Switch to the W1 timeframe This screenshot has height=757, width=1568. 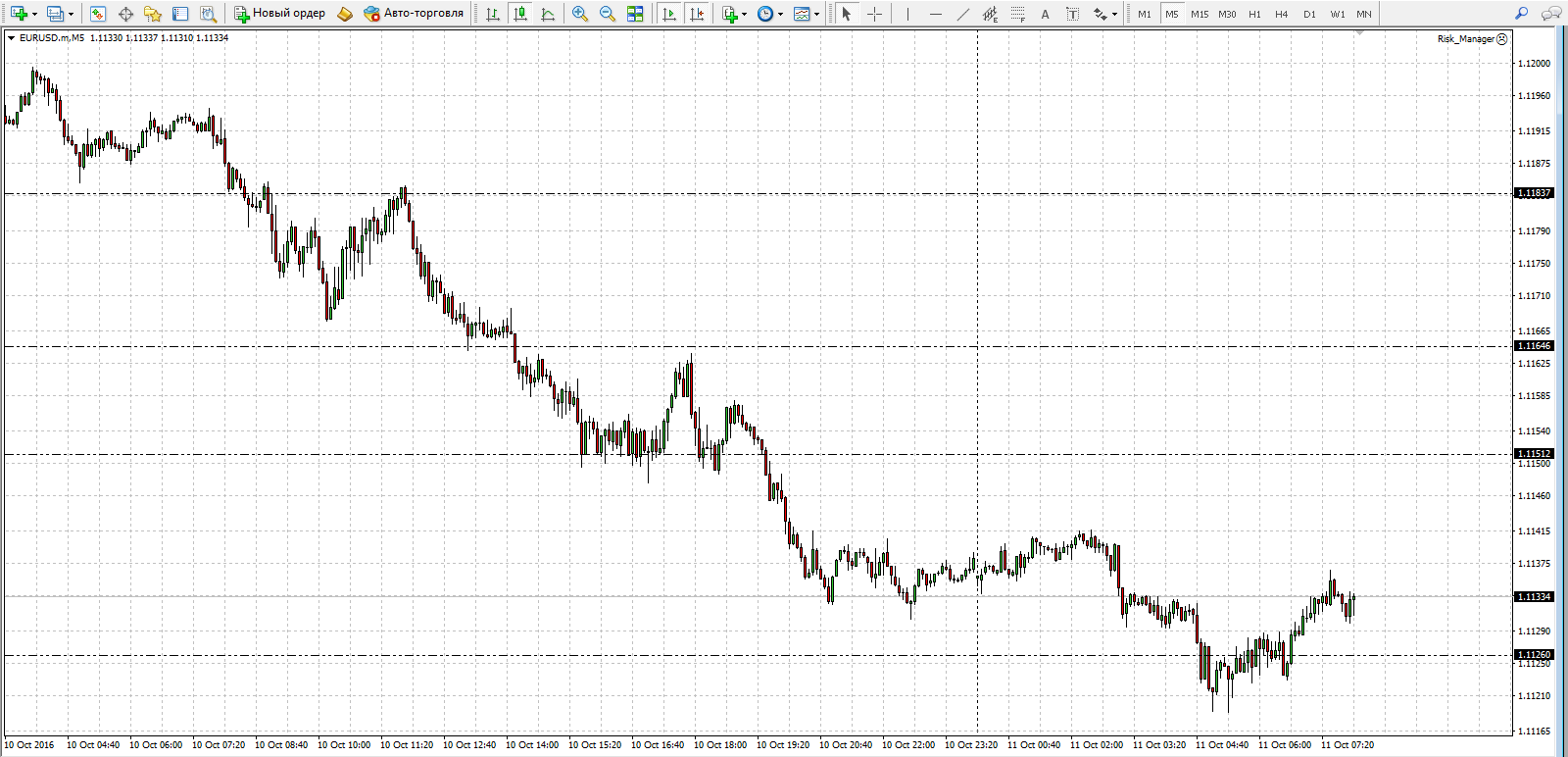tap(1338, 14)
